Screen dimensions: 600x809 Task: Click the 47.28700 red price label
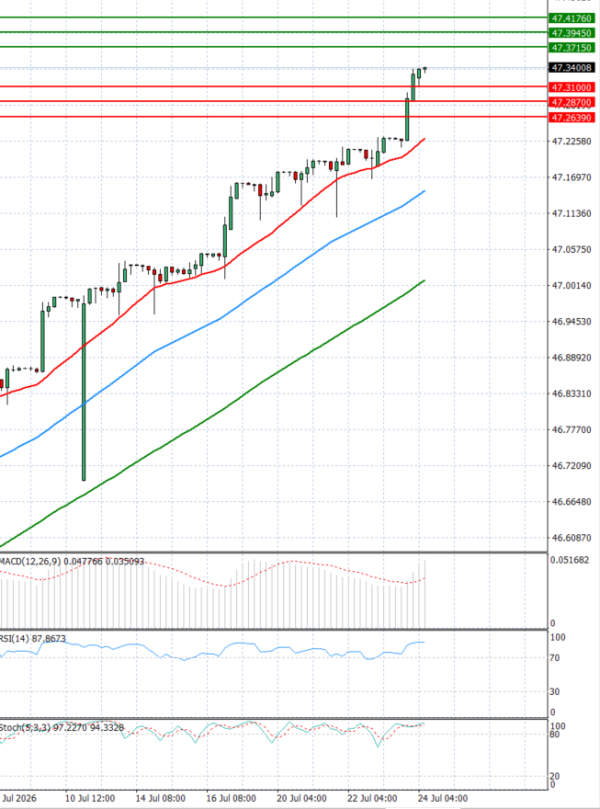pos(571,103)
